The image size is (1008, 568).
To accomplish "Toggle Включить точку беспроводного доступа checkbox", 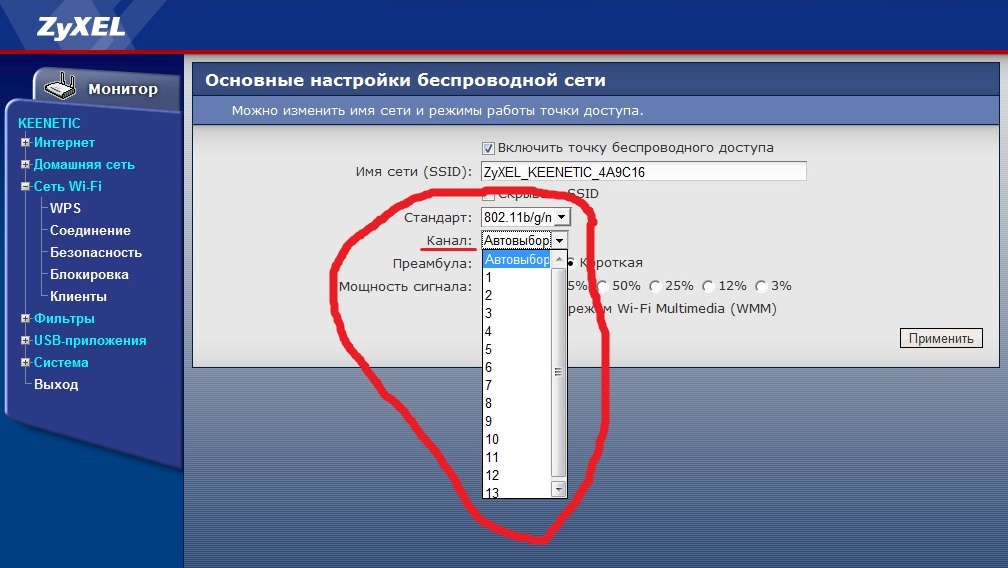I will coord(489,148).
